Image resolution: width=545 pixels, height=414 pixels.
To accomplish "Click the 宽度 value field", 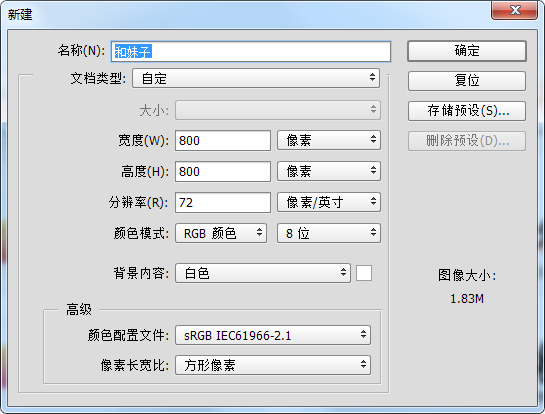I will pos(223,140).
